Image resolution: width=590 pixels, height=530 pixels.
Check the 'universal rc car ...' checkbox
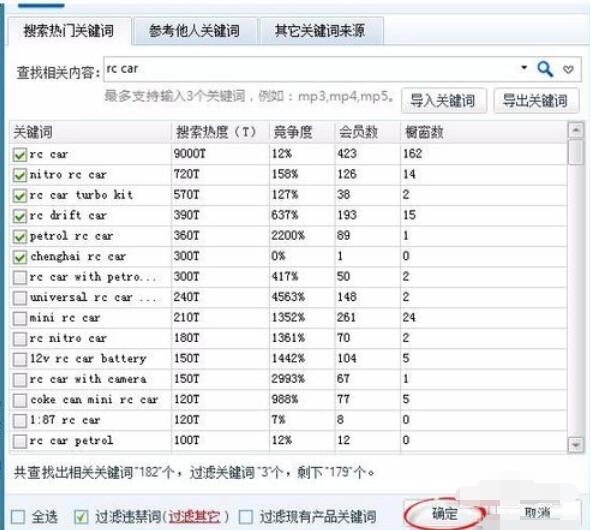20,298
